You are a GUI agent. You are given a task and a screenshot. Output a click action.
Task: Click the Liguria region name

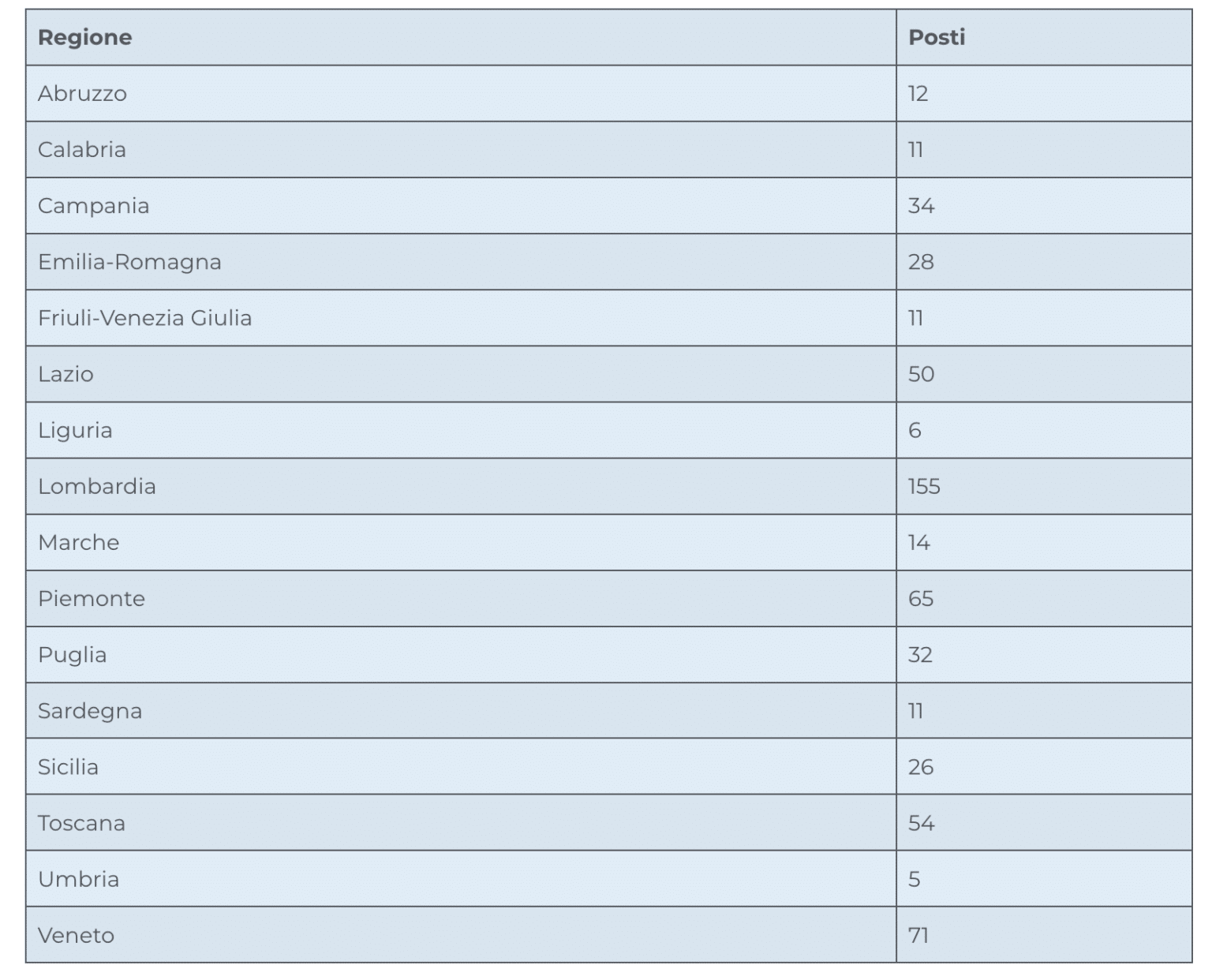pyautogui.click(x=75, y=430)
